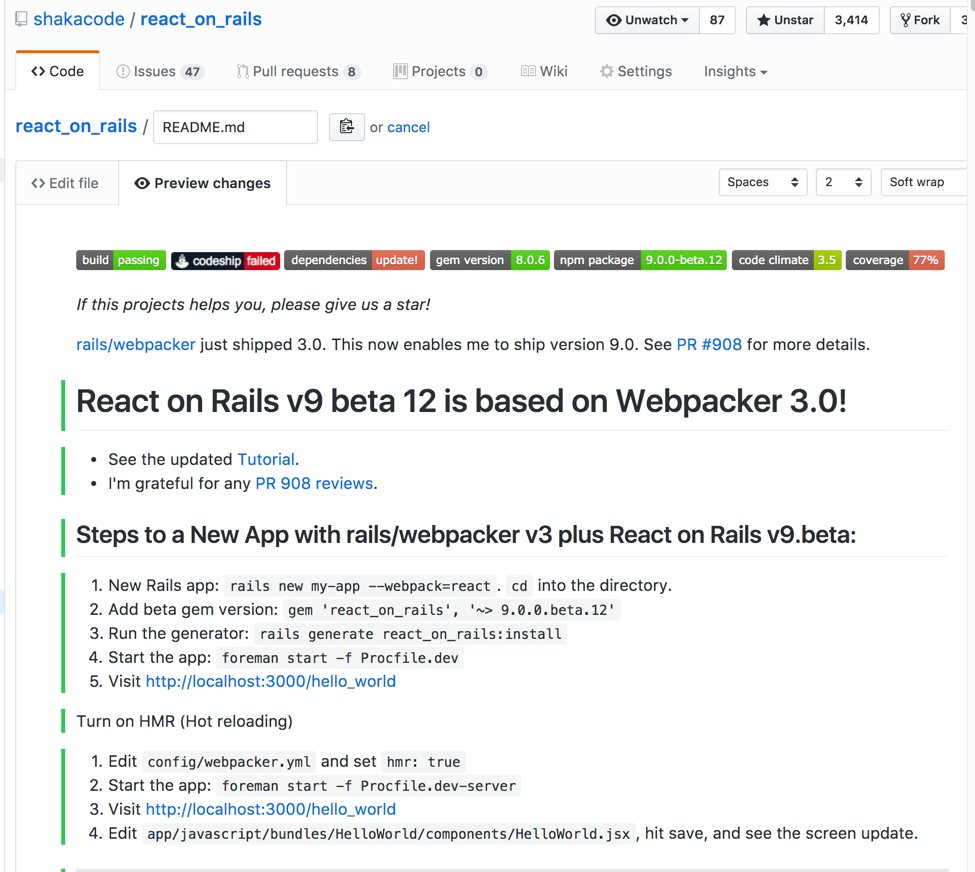Screen dimensions: 975x872
Task: Click the issue circle icon on Issues tab
Action: pyautogui.click(x=123, y=72)
